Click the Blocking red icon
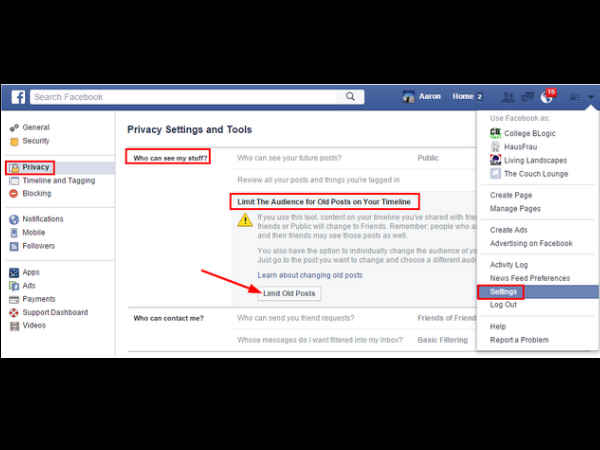 pyautogui.click(x=14, y=194)
